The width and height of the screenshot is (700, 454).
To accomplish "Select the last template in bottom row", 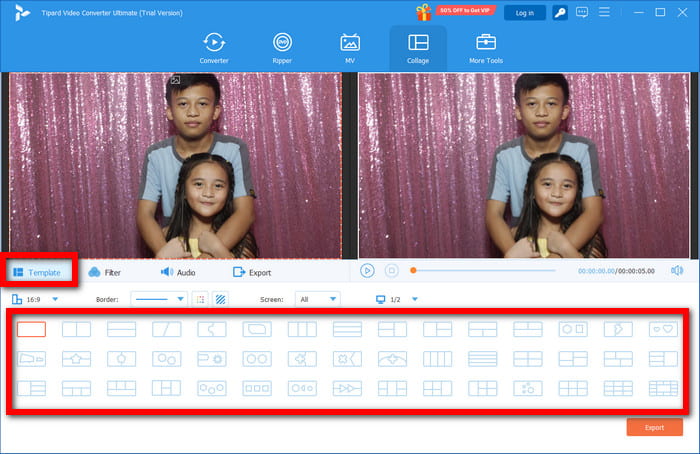I will point(663,388).
